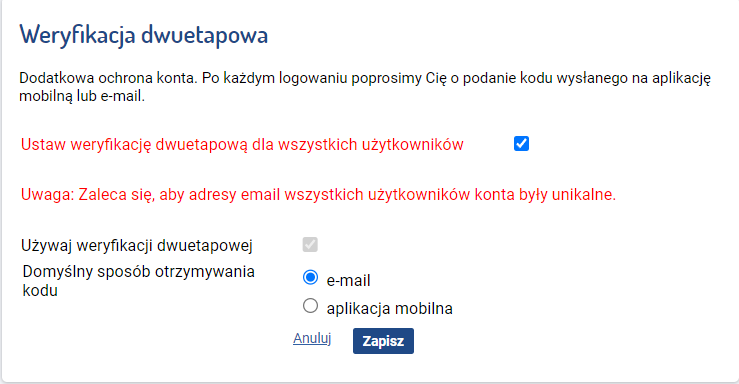The height and width of the screenshot is (384, 739).
Task: Click the 'Domyślny sposób otrzymywania kodu' label
Action: (139, 281)
